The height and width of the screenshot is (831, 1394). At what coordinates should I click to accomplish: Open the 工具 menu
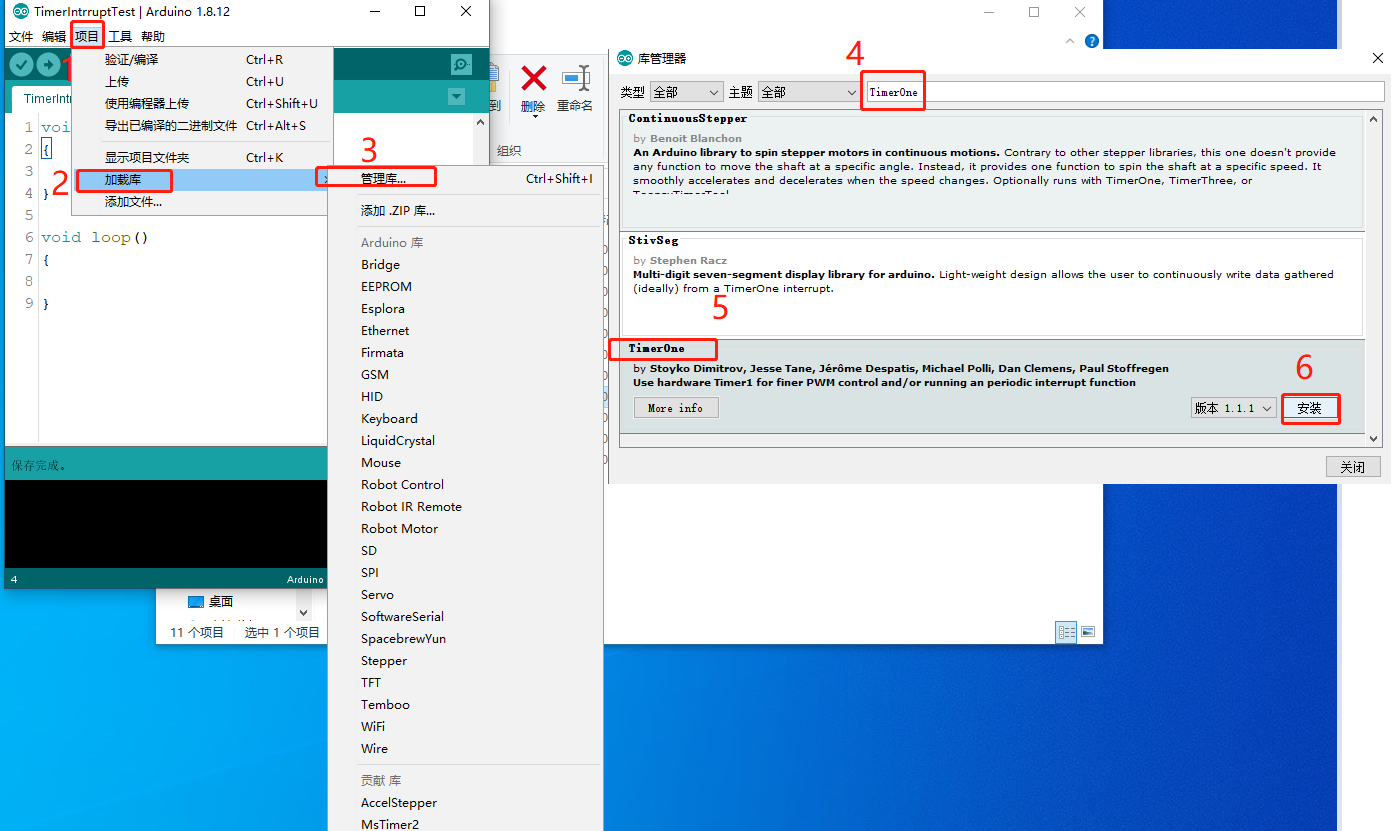pyautogui.click(x=120, y=37)
